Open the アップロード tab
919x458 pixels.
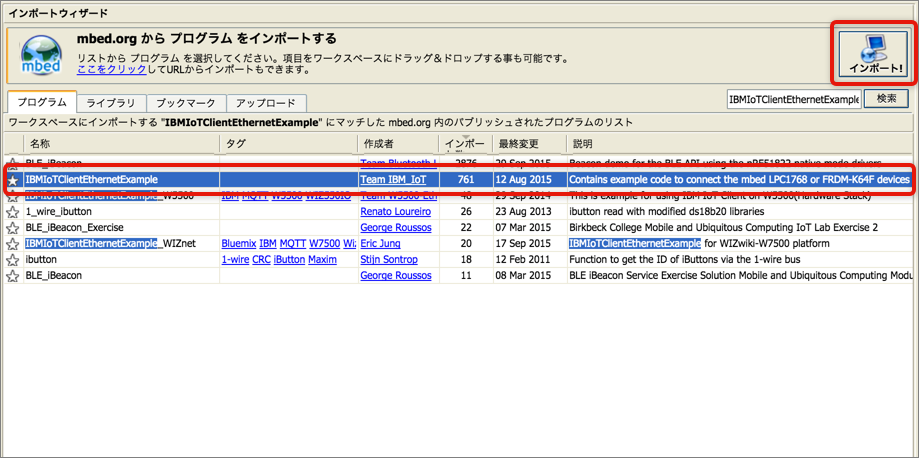[266, 103]
